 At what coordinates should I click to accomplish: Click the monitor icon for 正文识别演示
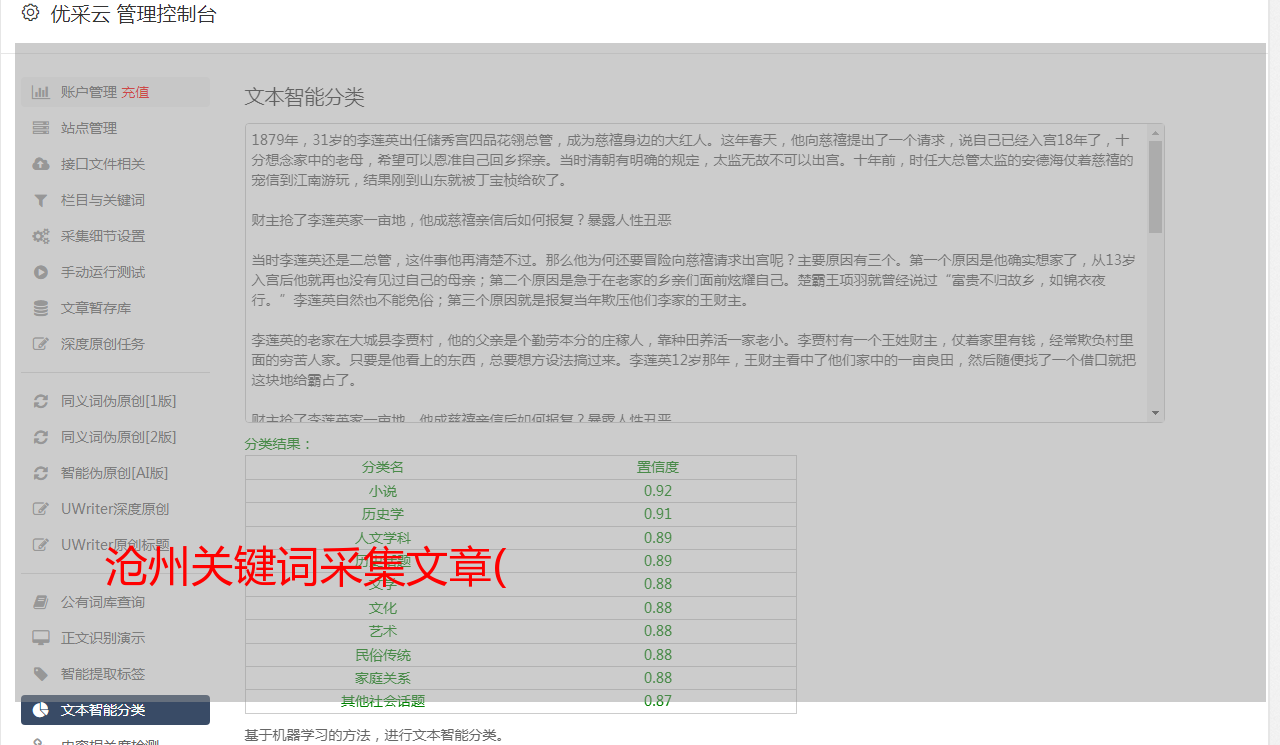pyautogui.click(x=41, y=638)
